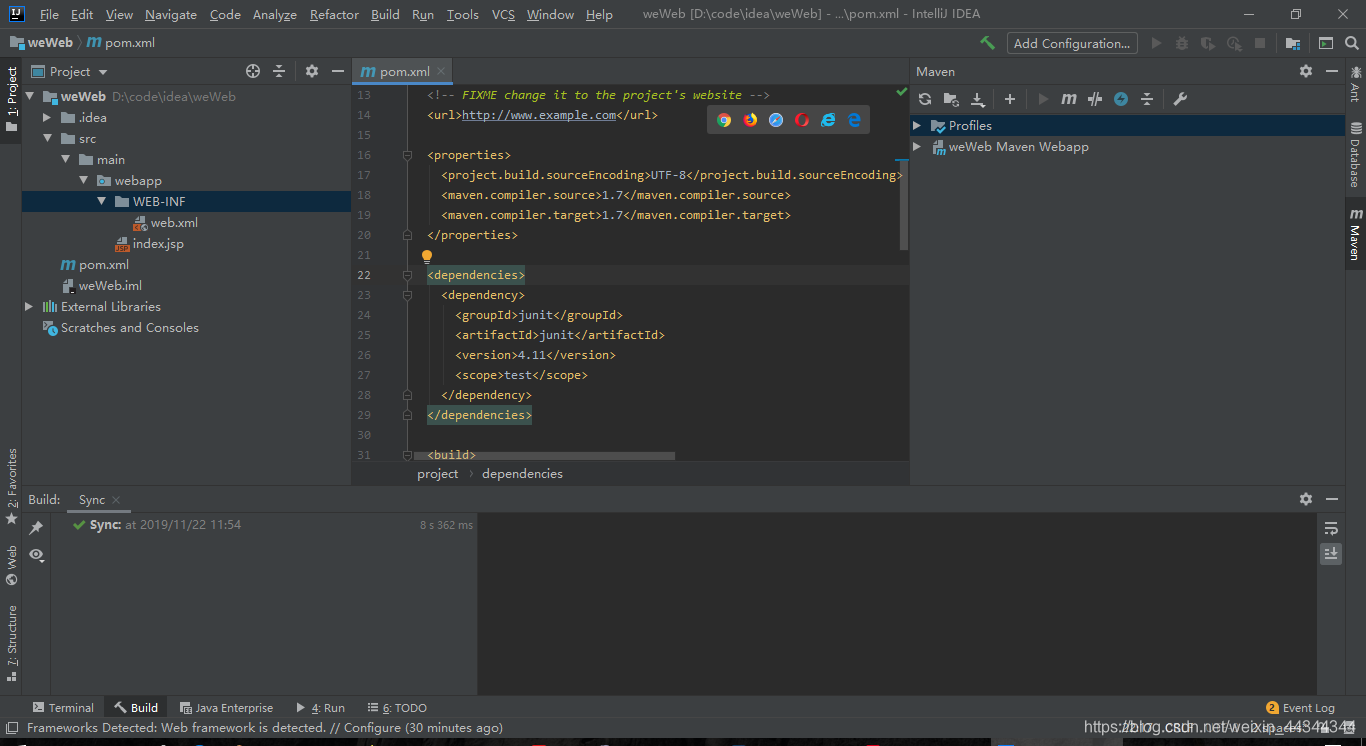Open the Navigate menu
Screen dimensions: 1366x746
click(x=171, y=14)
